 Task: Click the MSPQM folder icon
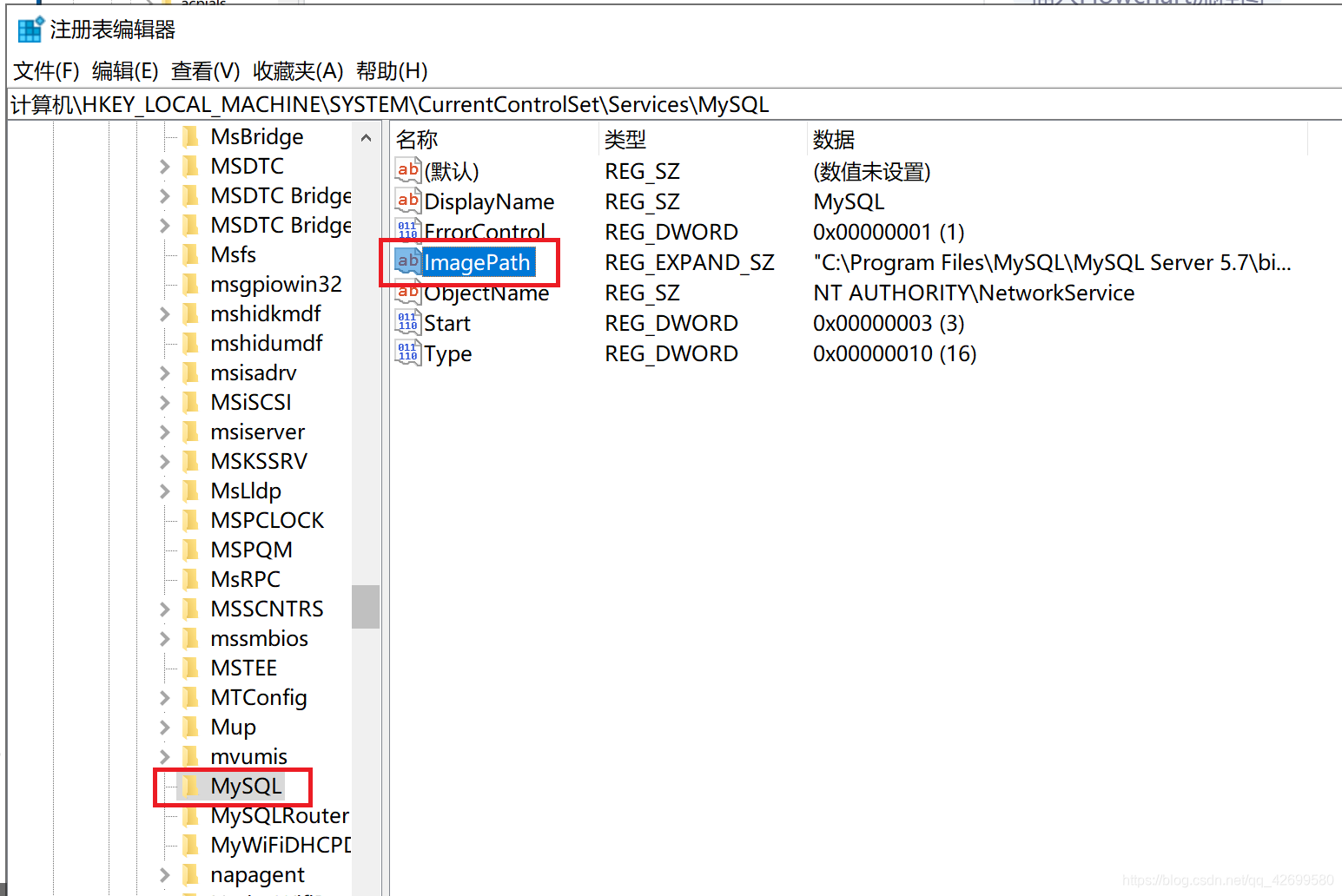(190, 550)
